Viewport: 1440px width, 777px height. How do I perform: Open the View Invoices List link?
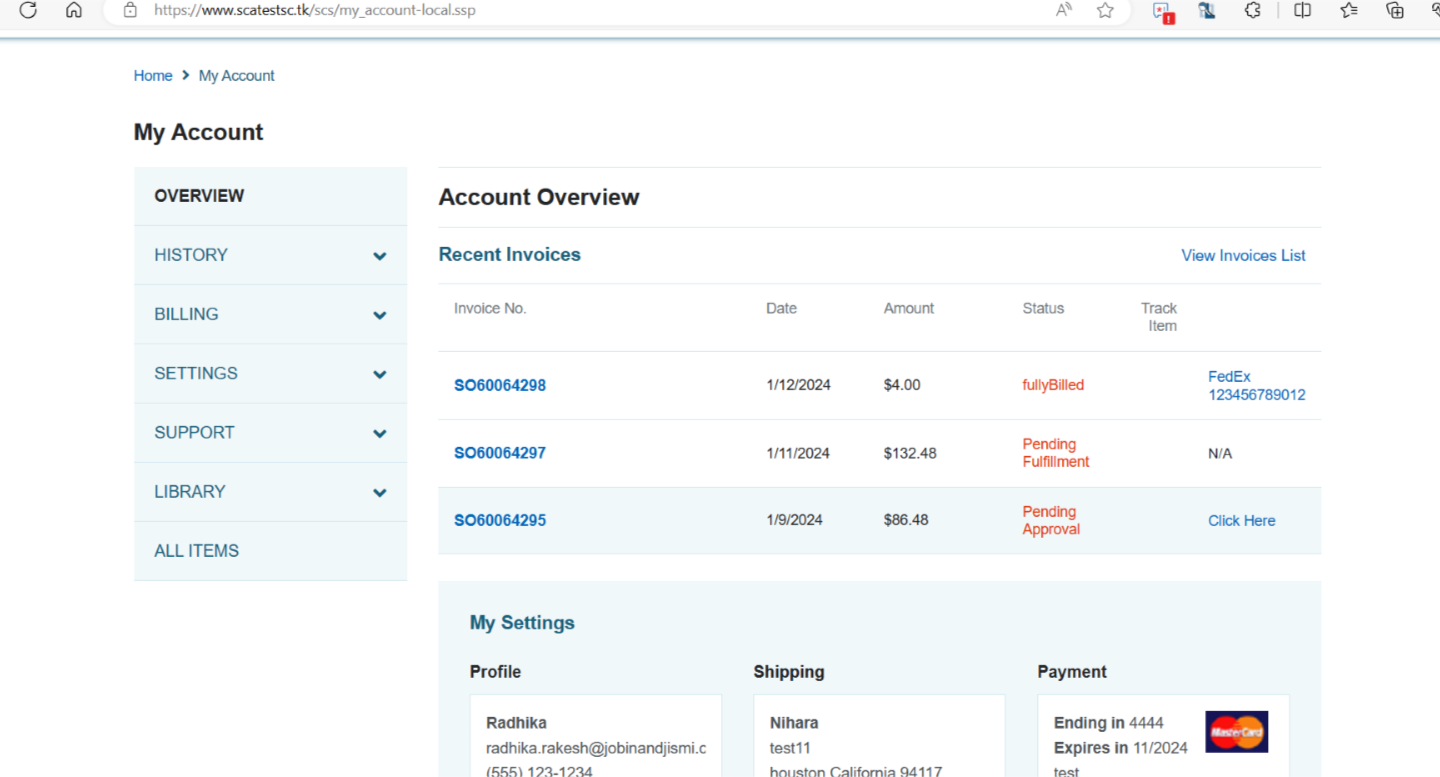pos(1243,256)
